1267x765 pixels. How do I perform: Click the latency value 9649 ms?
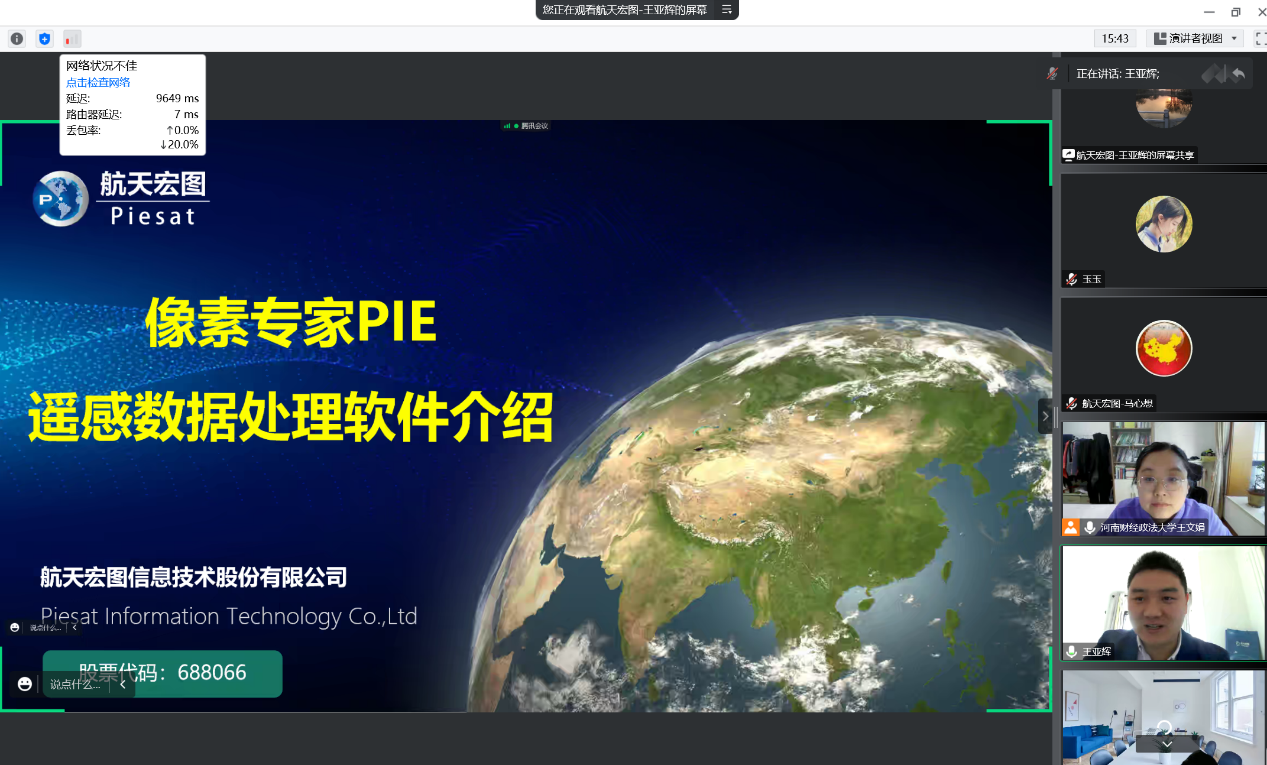(x=178, y=98)
